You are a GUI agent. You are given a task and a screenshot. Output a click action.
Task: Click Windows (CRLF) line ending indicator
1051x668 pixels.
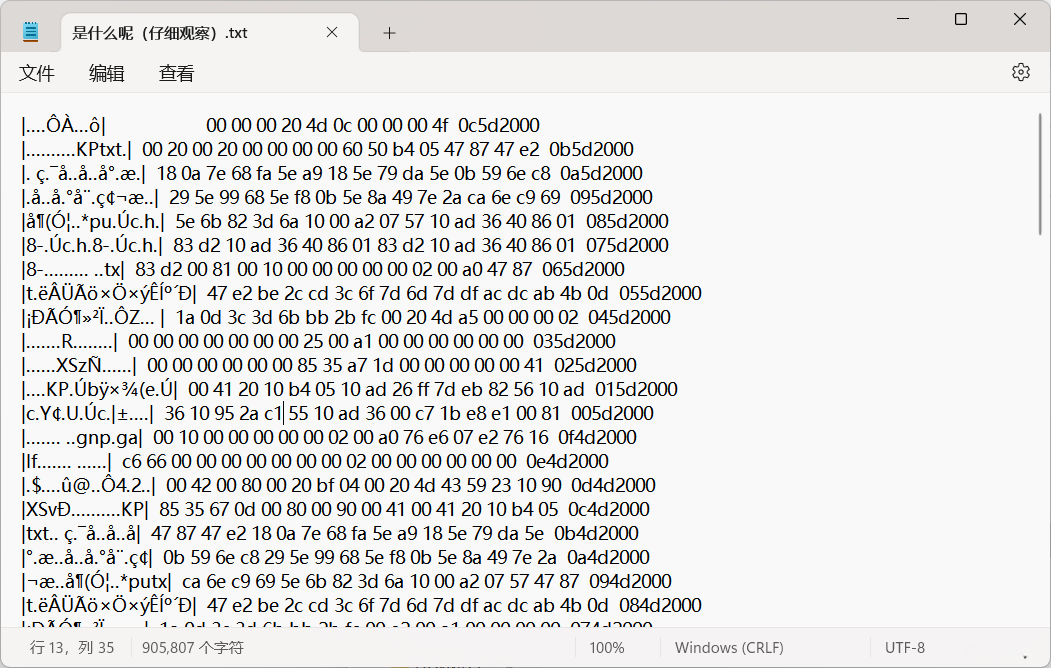pos(729,648)
